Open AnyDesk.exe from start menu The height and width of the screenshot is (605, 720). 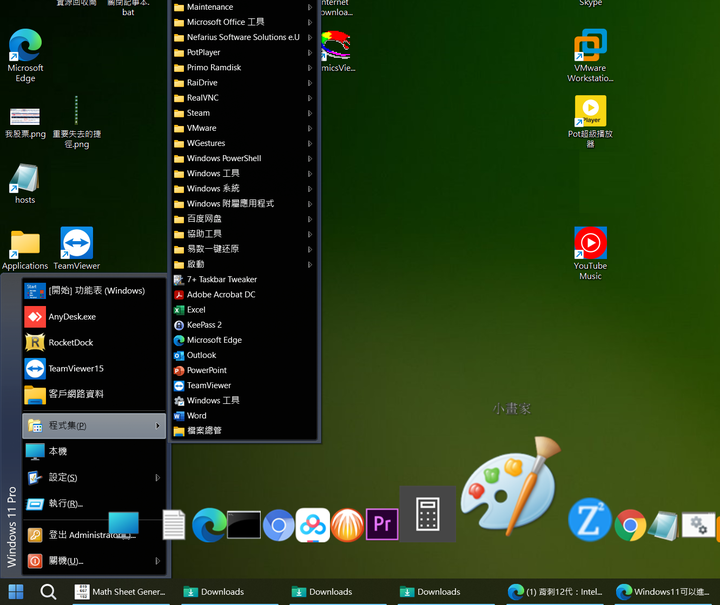pos(94,317)
